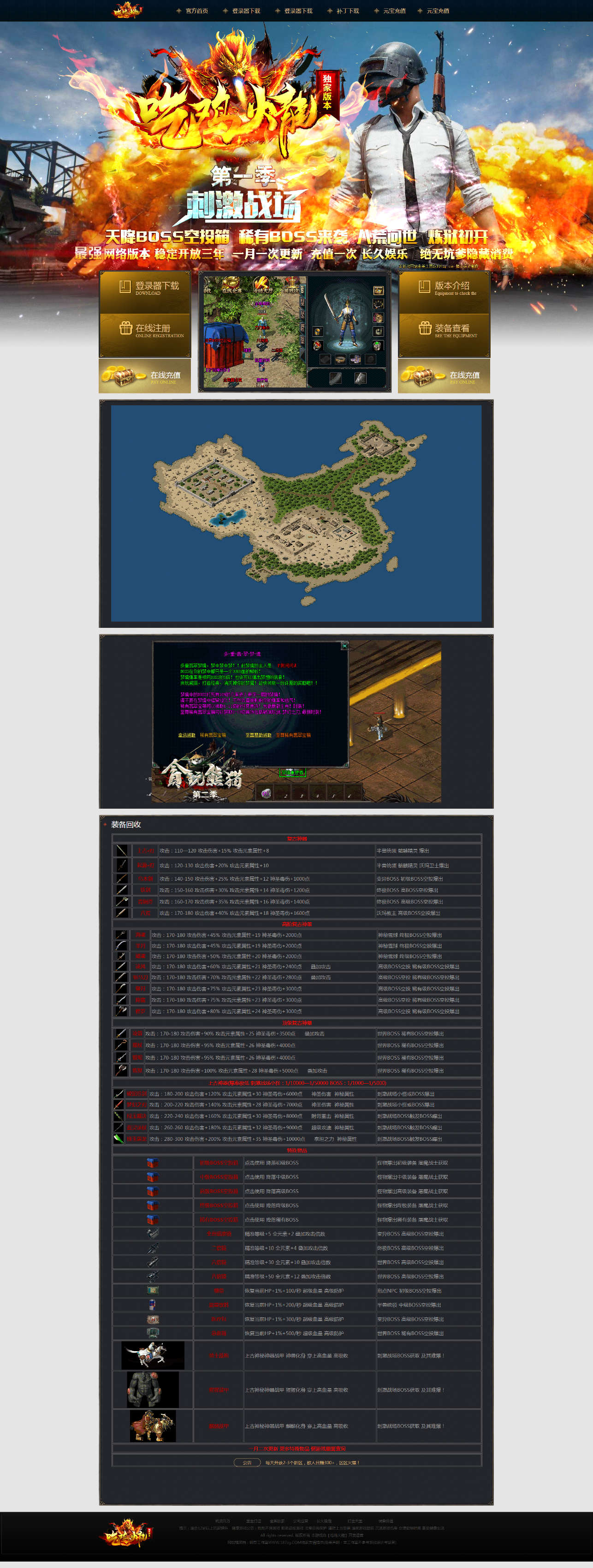Click the island world map image
This screenshot has height=1568, width=593.
pos(296,513)
